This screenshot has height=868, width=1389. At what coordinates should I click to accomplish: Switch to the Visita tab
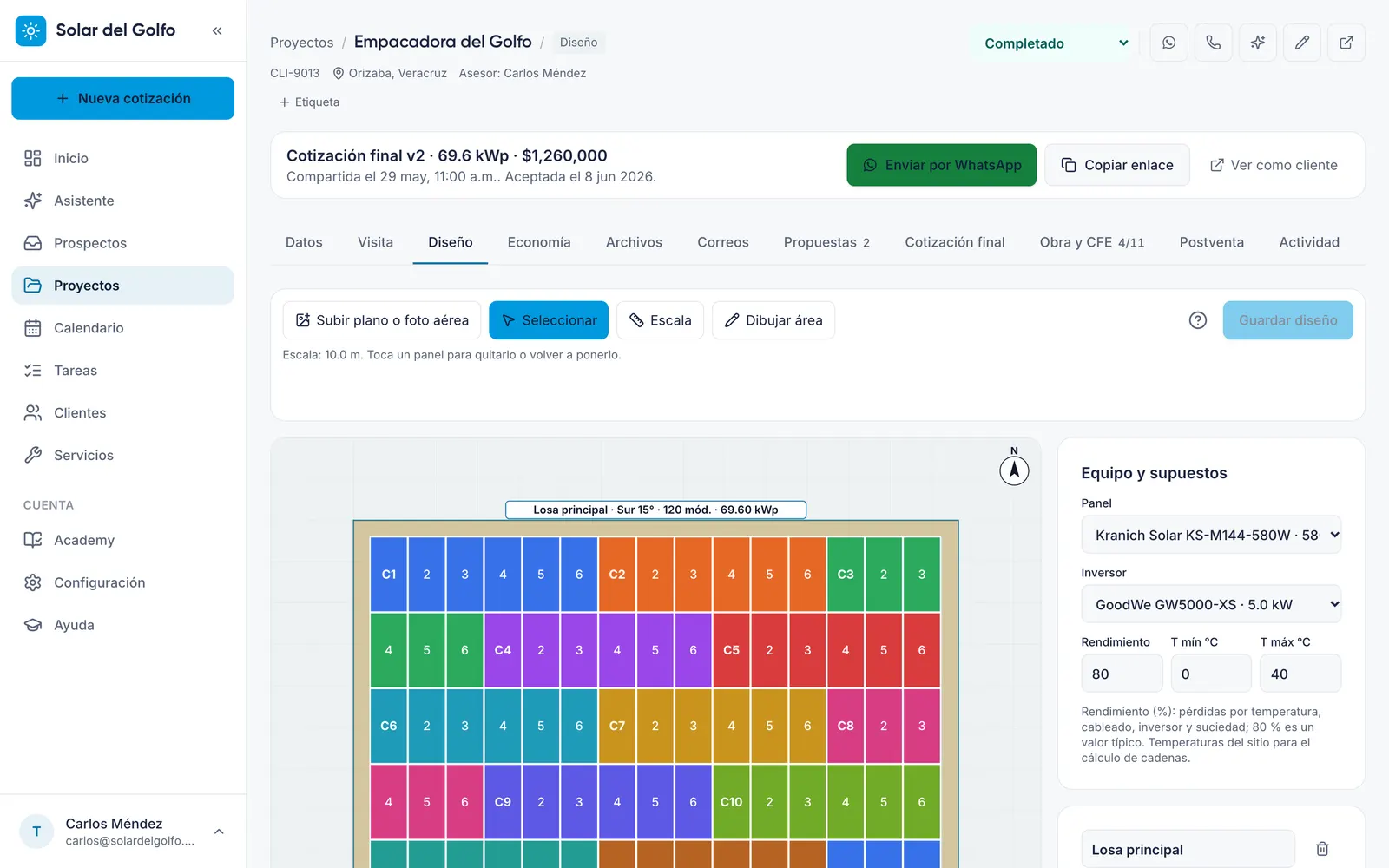[375, 242]
